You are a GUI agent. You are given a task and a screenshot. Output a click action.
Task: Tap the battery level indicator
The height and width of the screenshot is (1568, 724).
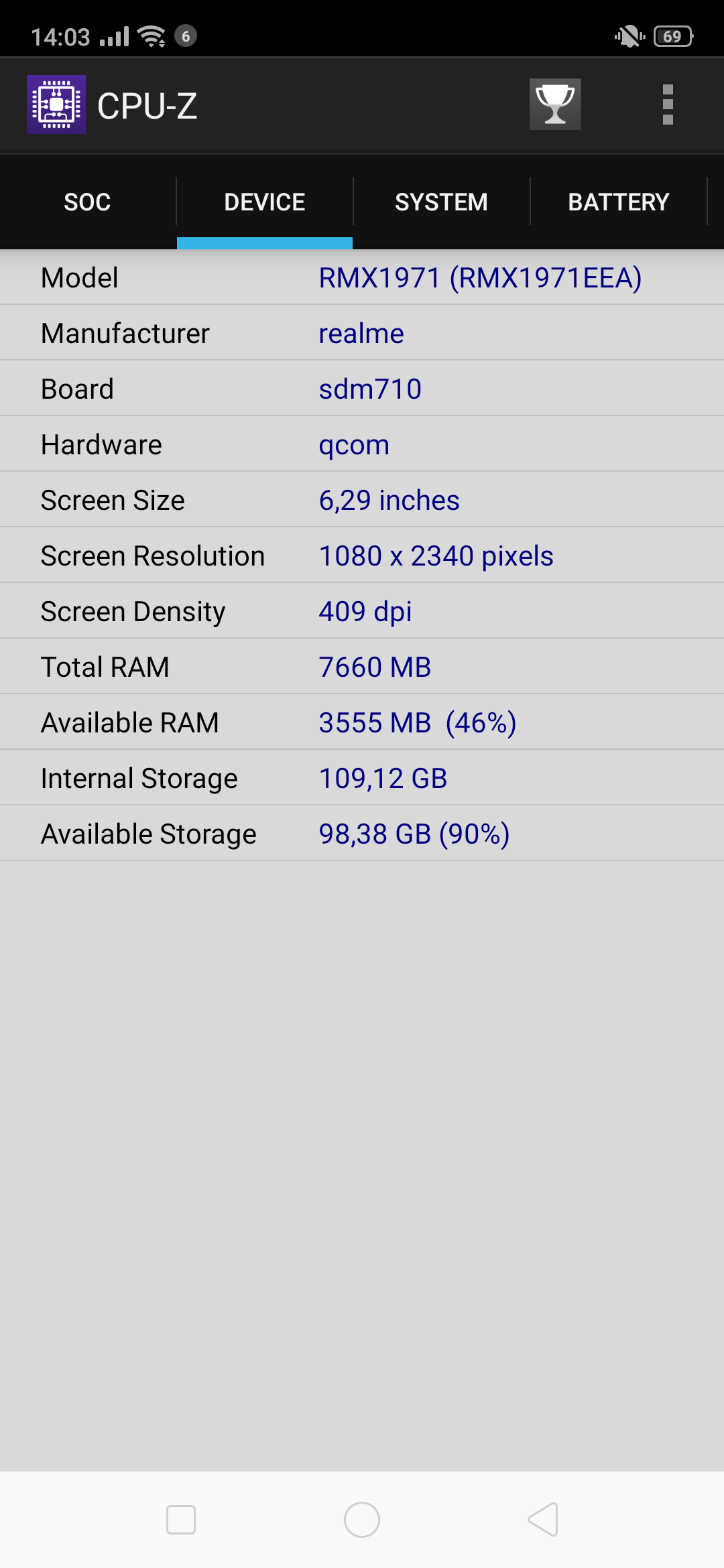click(x=672, y=36)
